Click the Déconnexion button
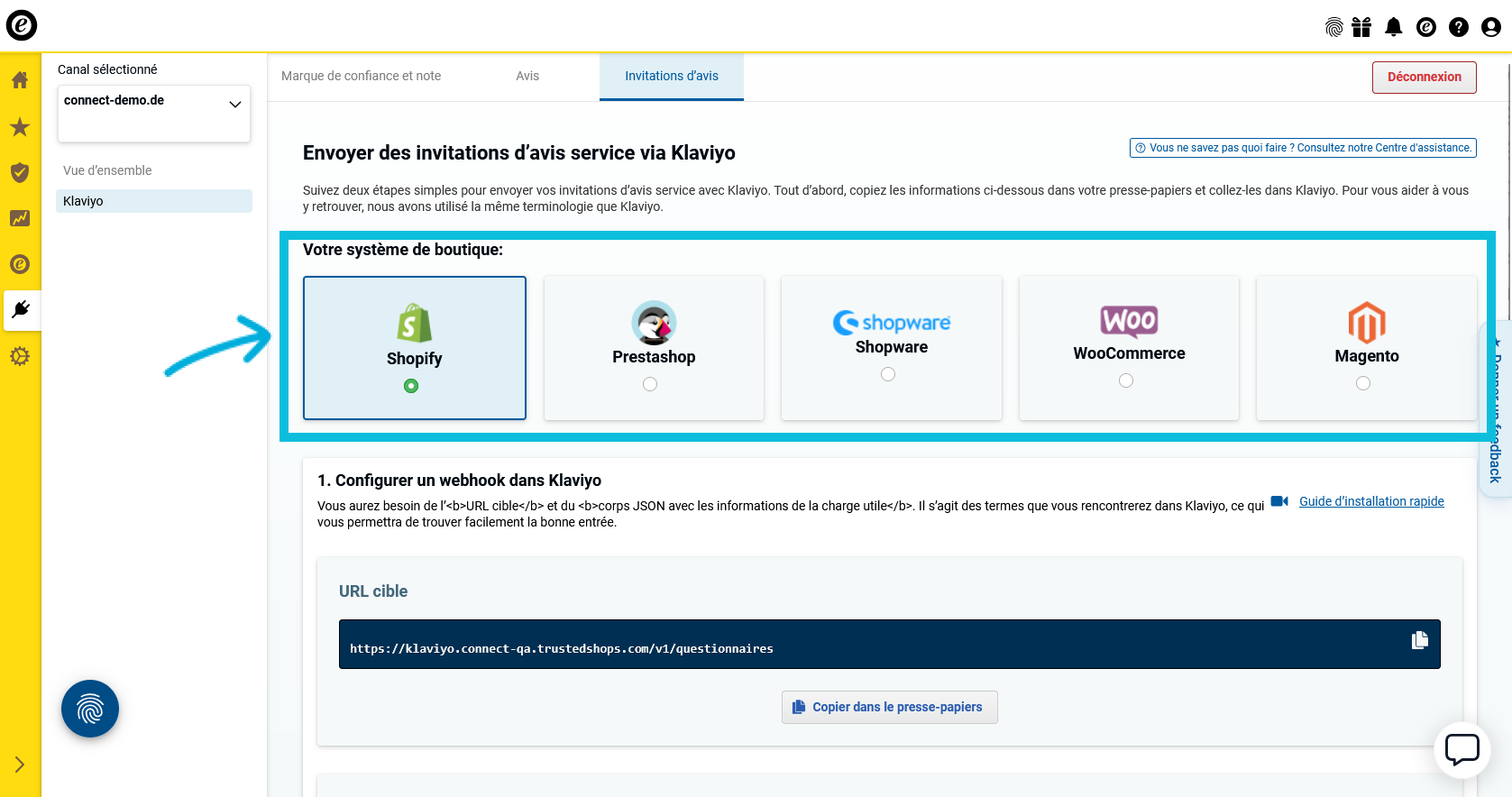The height and width of the screenshot is (797, 1512). point(1425,78)
